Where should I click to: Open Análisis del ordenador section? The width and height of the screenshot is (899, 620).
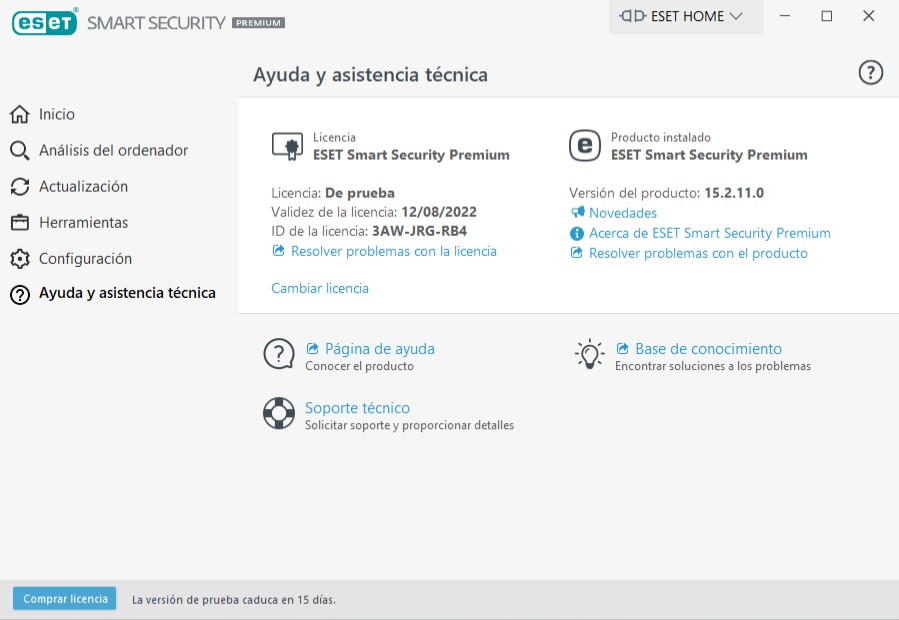114,150
